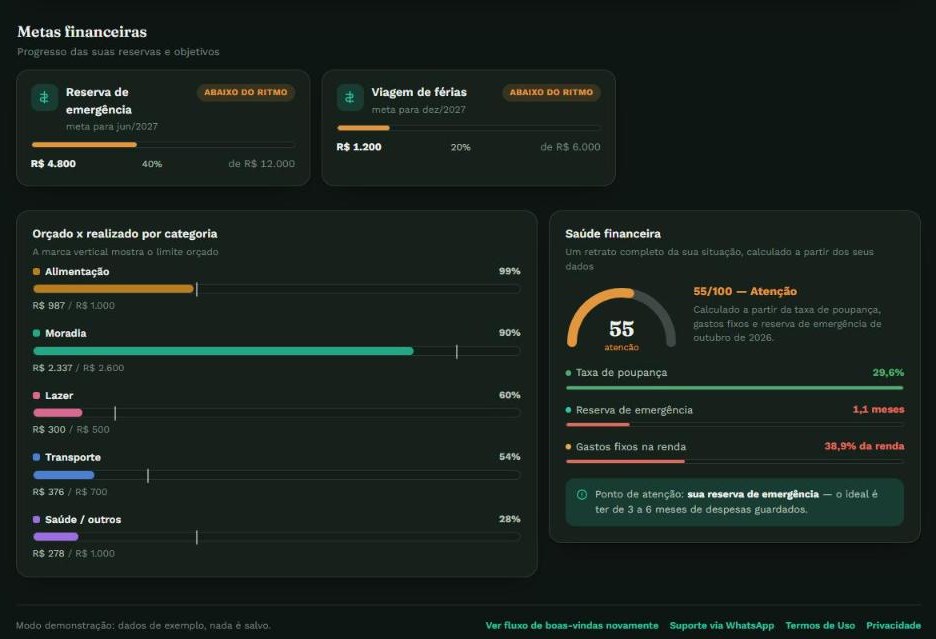Click ABAIXO DO RITMO badge on Viagem de férias
The width and height of the screenshot is (936, 639).
552,92
